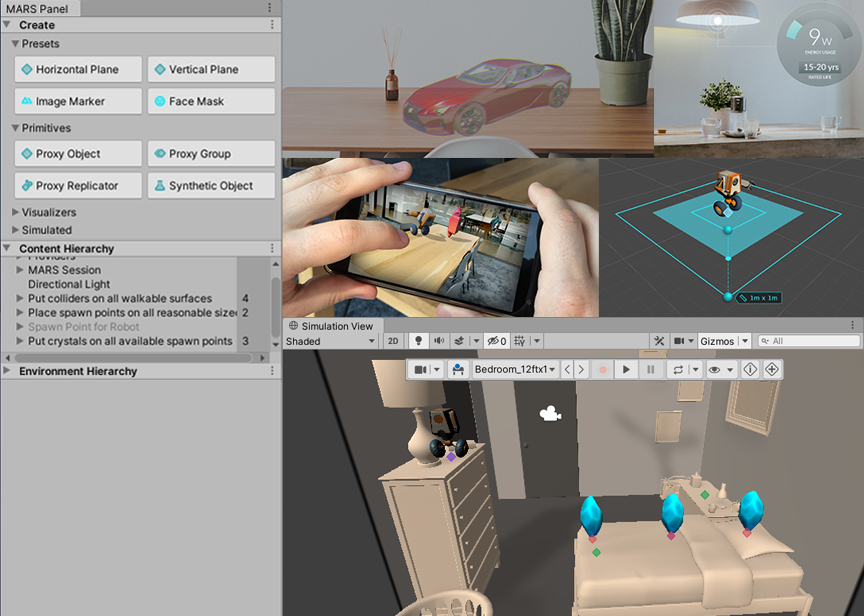Add a Synthetic Object
The width and height of the screenshot is (864, 616).
(x=211, y=185)
